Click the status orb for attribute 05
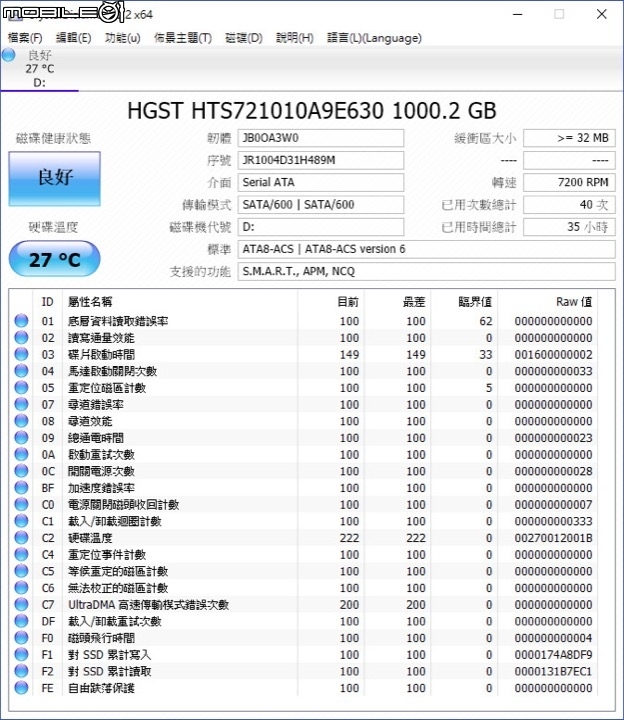624x720 pixels. click(x=21, y=388)
